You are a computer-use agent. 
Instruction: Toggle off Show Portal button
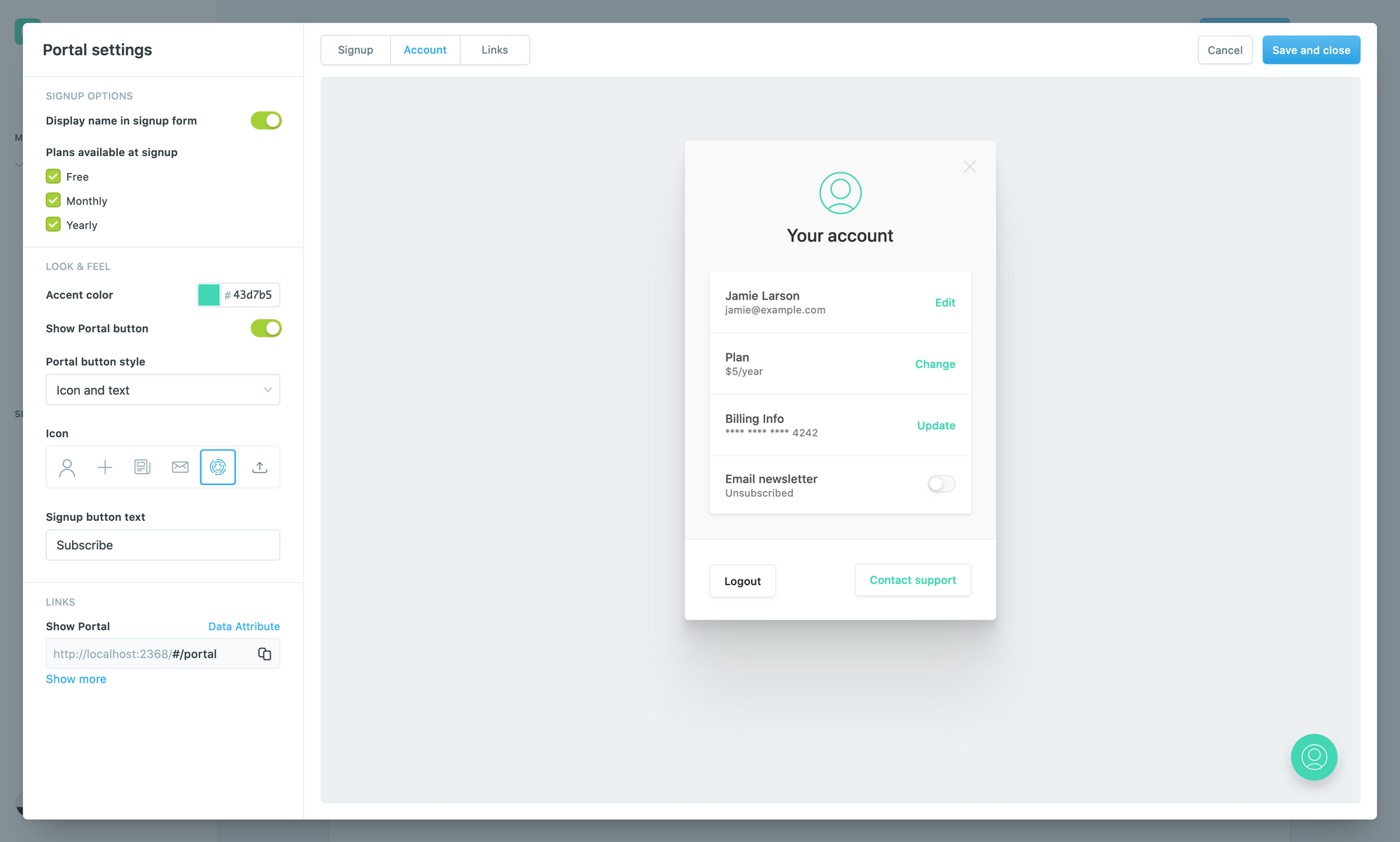tap(266, 328)
